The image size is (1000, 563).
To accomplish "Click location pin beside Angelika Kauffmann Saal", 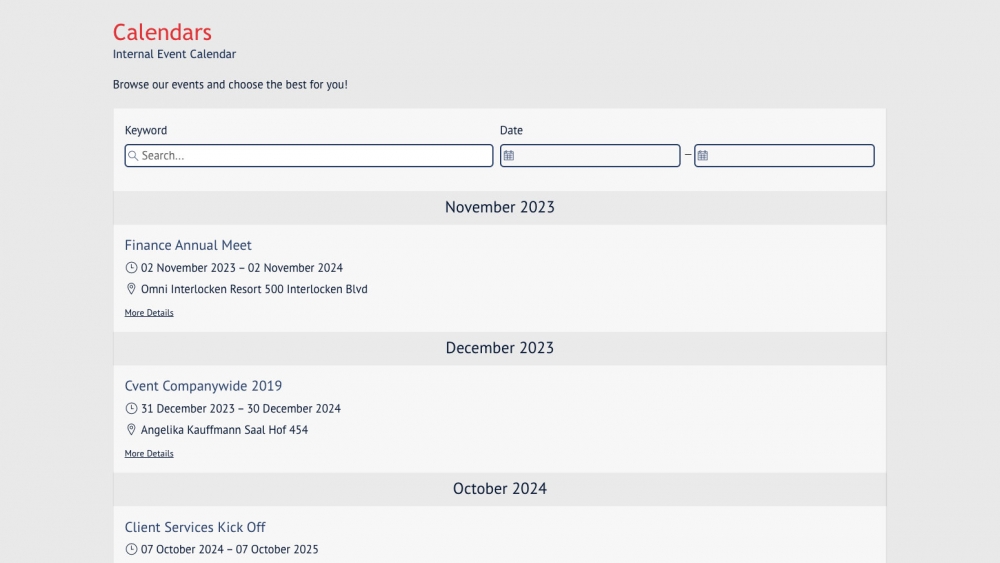I will pos(131,430).
